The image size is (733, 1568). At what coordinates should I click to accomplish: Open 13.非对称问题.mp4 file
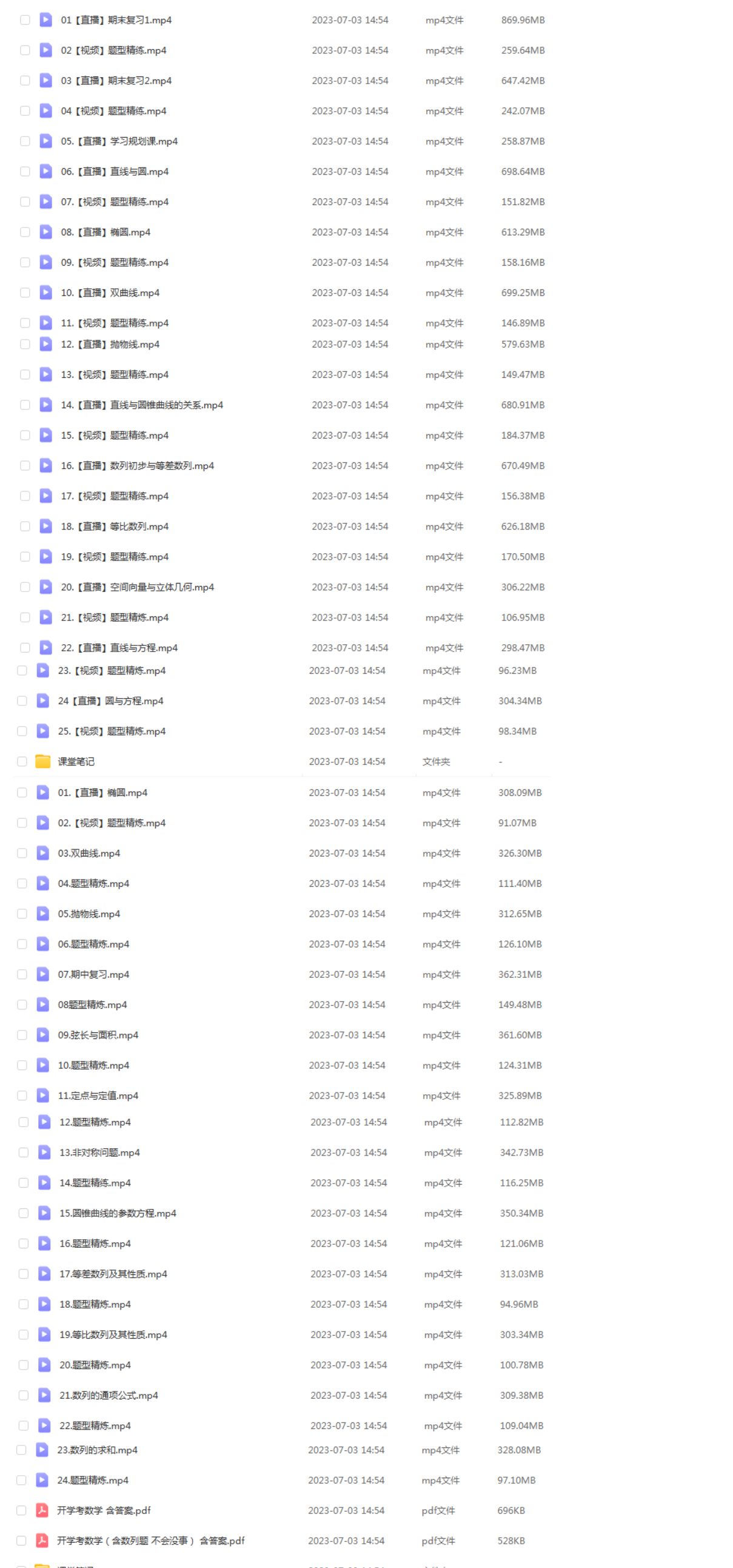[100, 1152]
